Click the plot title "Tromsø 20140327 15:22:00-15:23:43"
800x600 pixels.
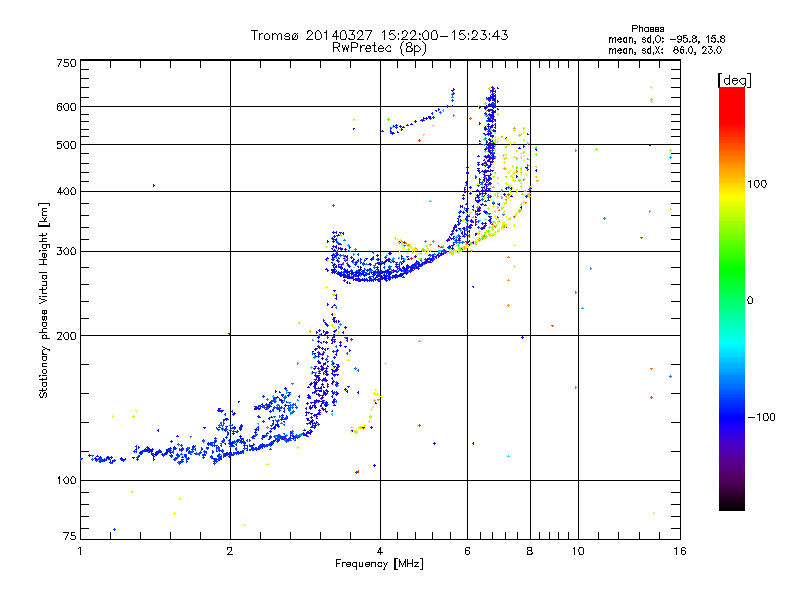click(379, 35)
